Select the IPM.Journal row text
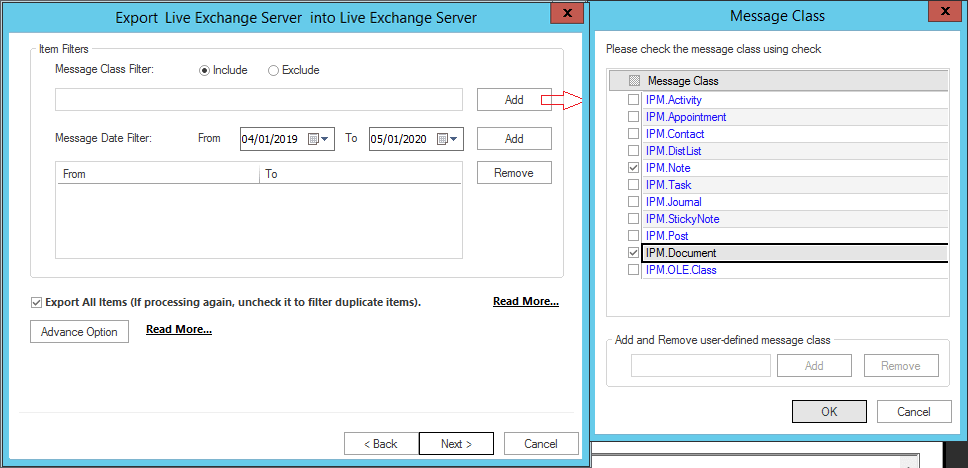Image resolution: width=968 pixels, height=468 pixels. tap(674, 201)
